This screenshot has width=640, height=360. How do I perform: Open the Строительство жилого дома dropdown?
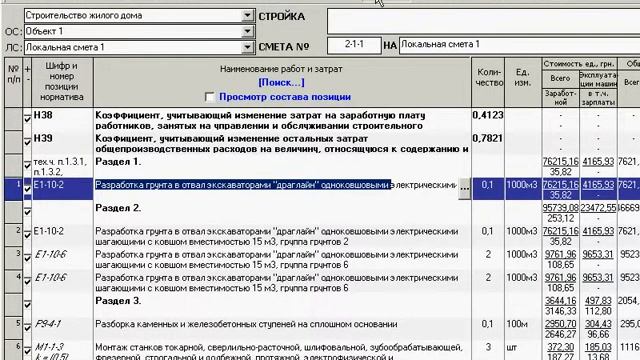pos(247,16)
